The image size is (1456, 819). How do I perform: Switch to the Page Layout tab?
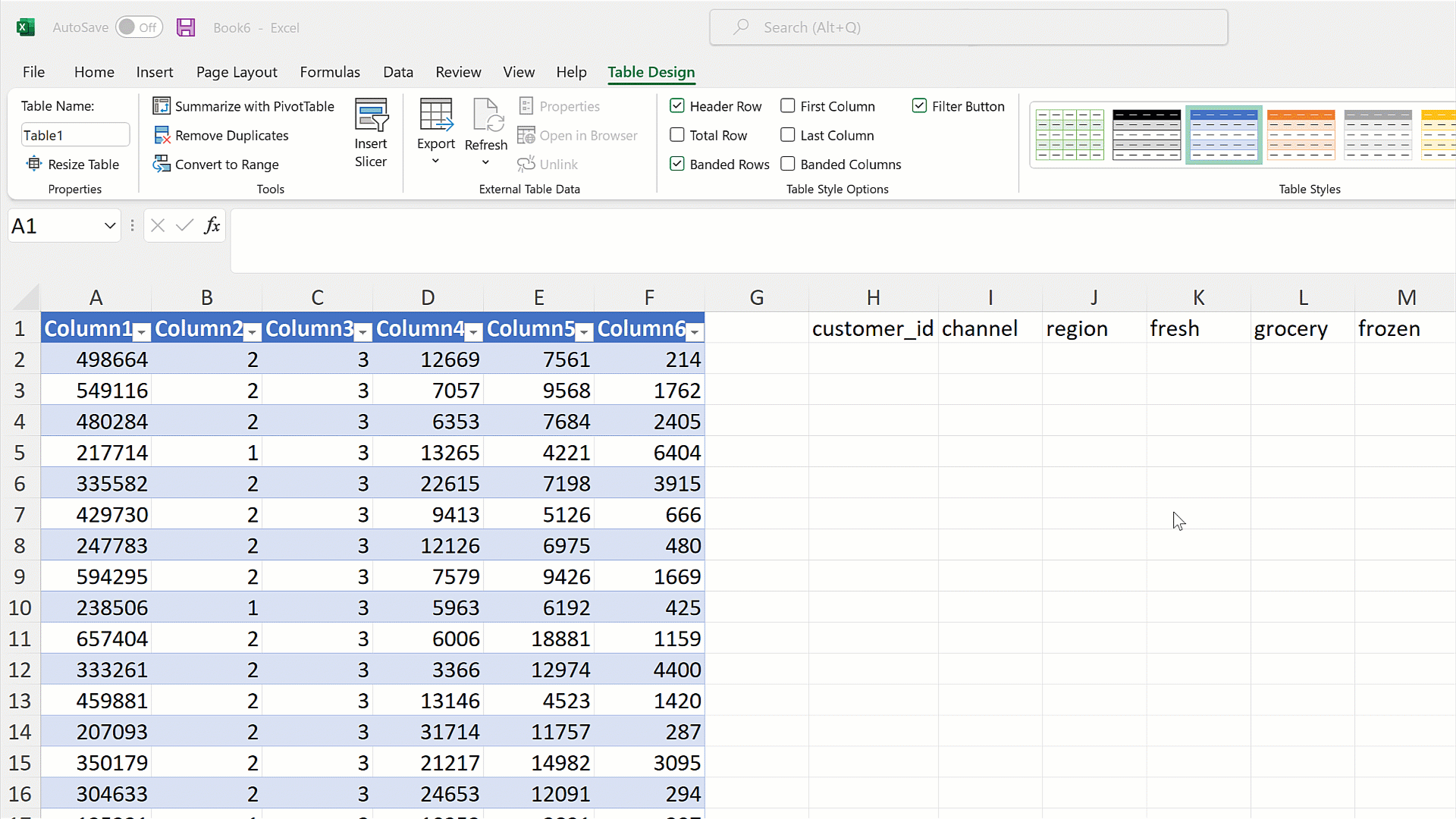pos(237,72)
